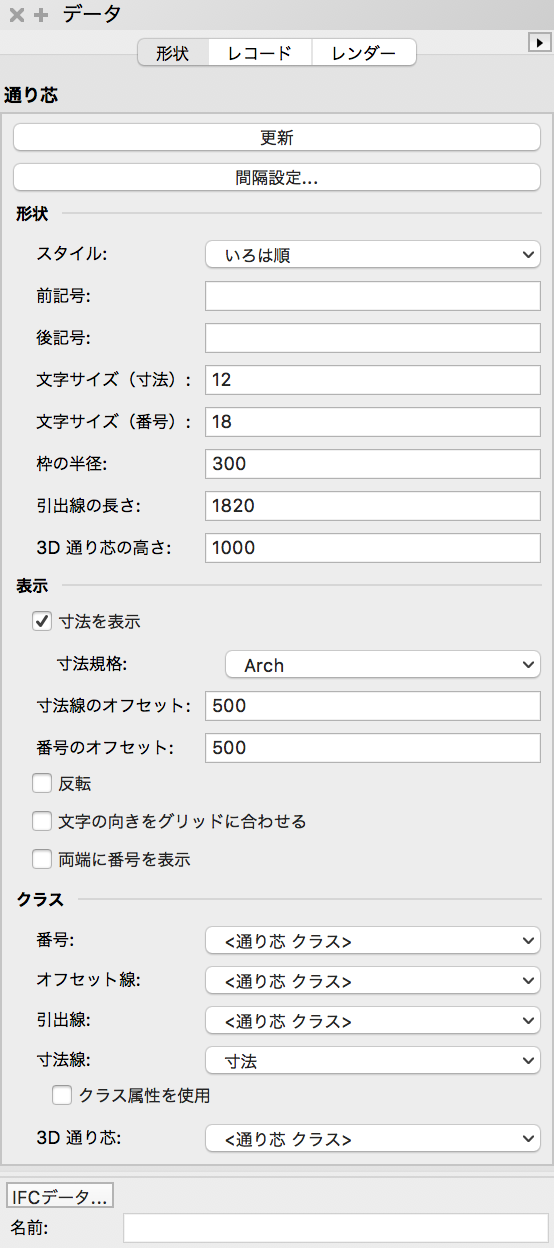Open the IFCデータ... button
This screenshot has height=1248, width=554.
point(60,1195)
